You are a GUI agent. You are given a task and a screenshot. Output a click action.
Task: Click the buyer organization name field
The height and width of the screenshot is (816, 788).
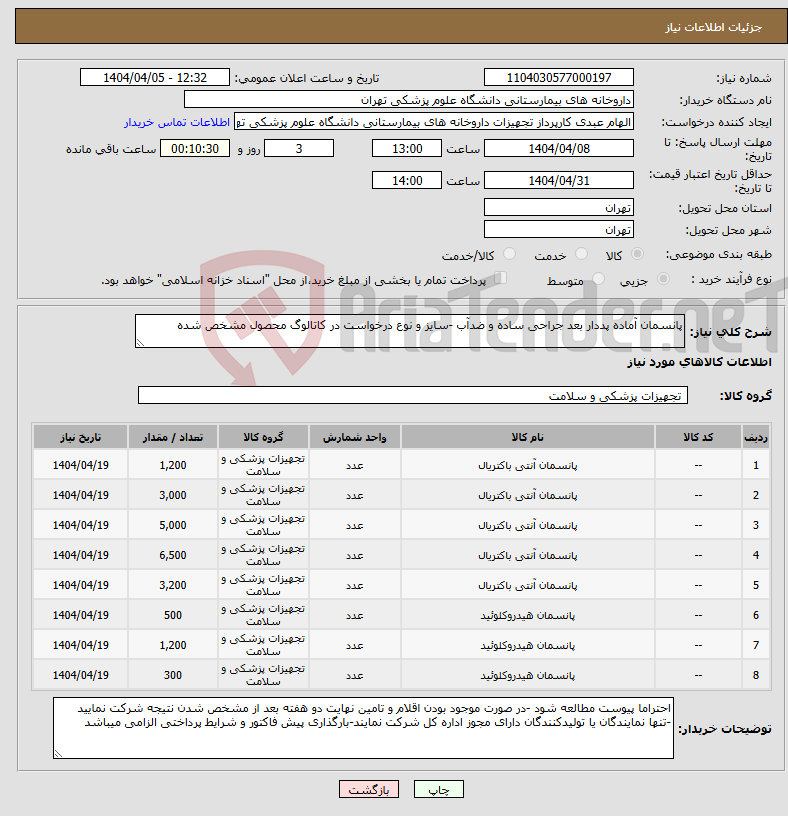[409, 100]
